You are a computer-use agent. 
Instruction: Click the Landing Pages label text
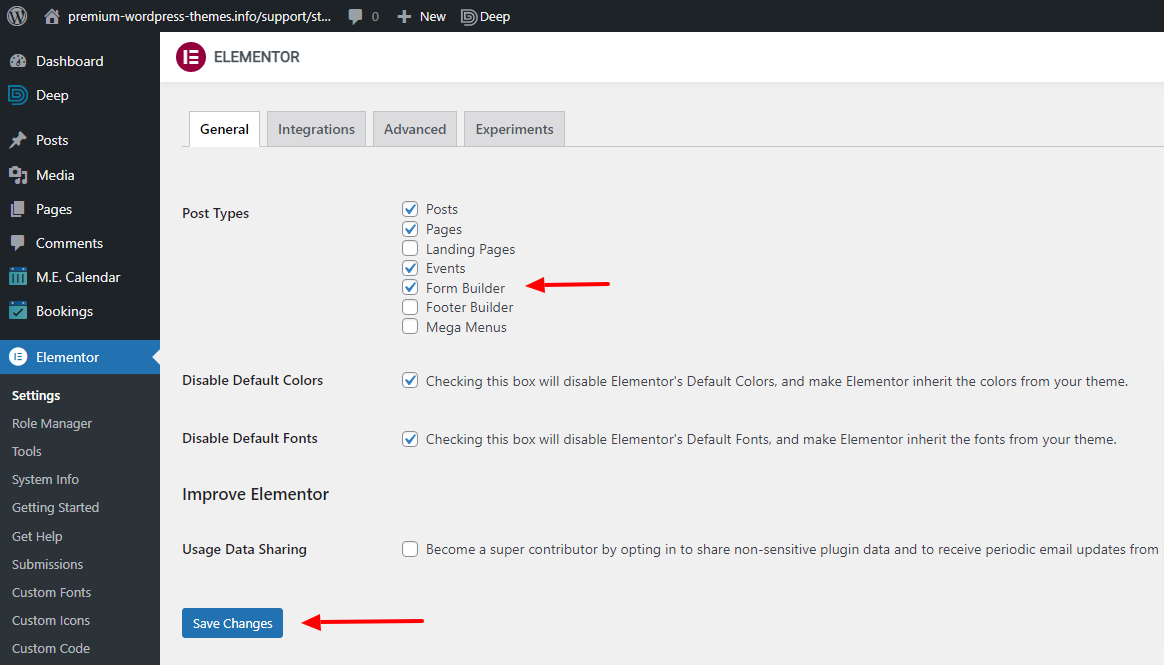(471, 249)
